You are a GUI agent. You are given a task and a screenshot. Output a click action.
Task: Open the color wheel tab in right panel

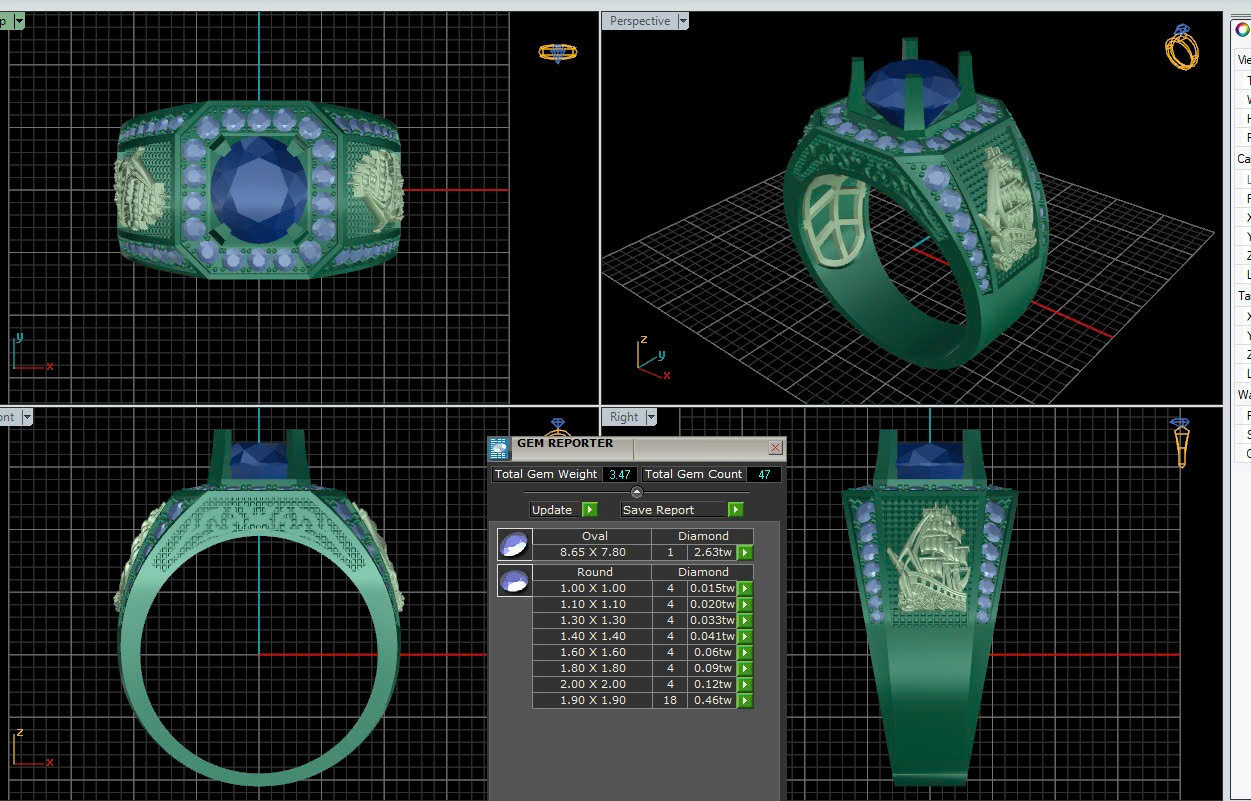coord(1242,29)
